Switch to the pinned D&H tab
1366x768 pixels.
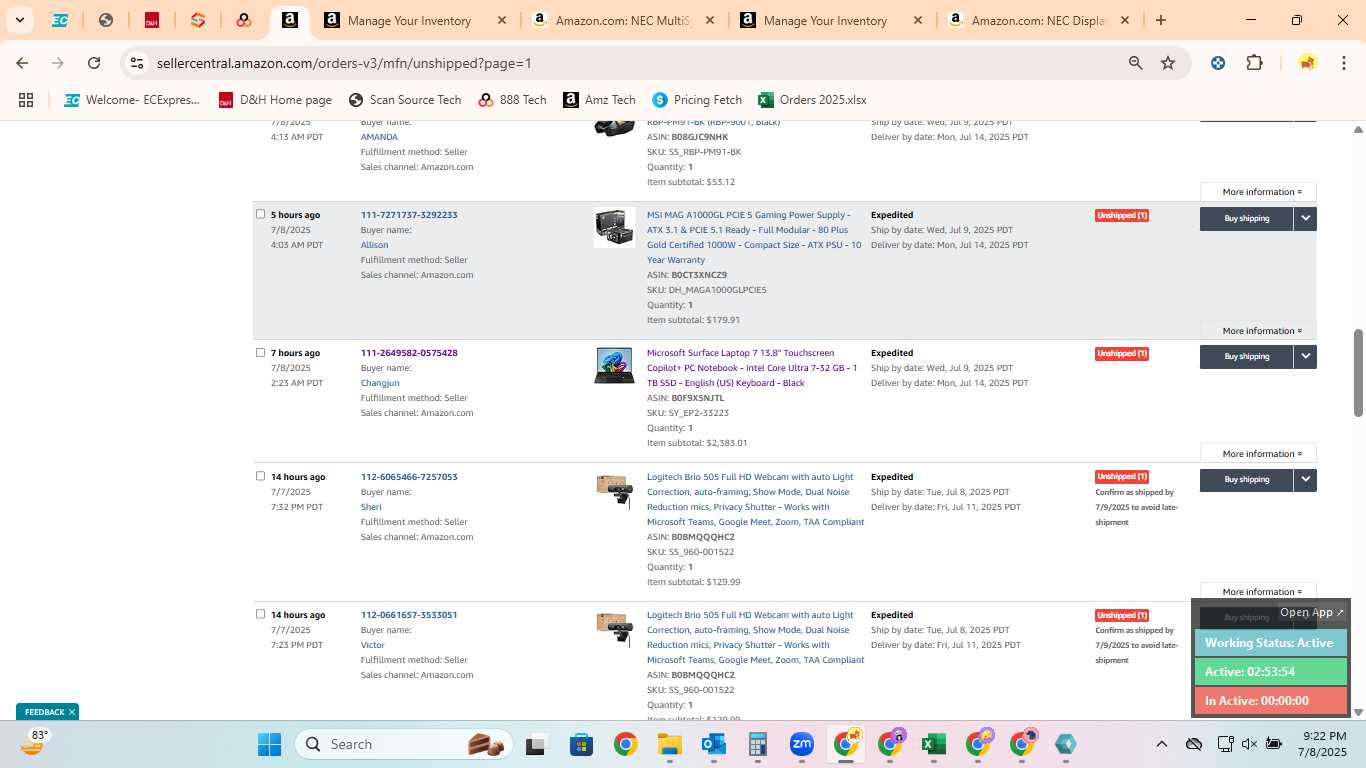(x=152, y=20)
